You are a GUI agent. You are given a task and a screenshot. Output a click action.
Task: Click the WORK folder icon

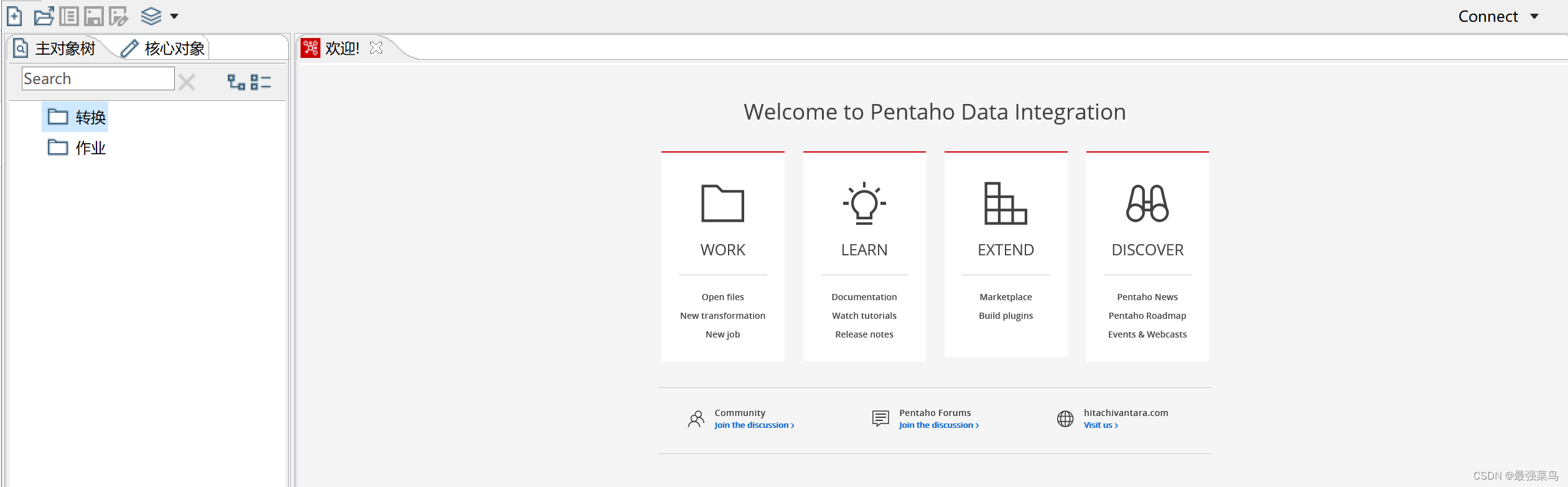coord(722,203)
